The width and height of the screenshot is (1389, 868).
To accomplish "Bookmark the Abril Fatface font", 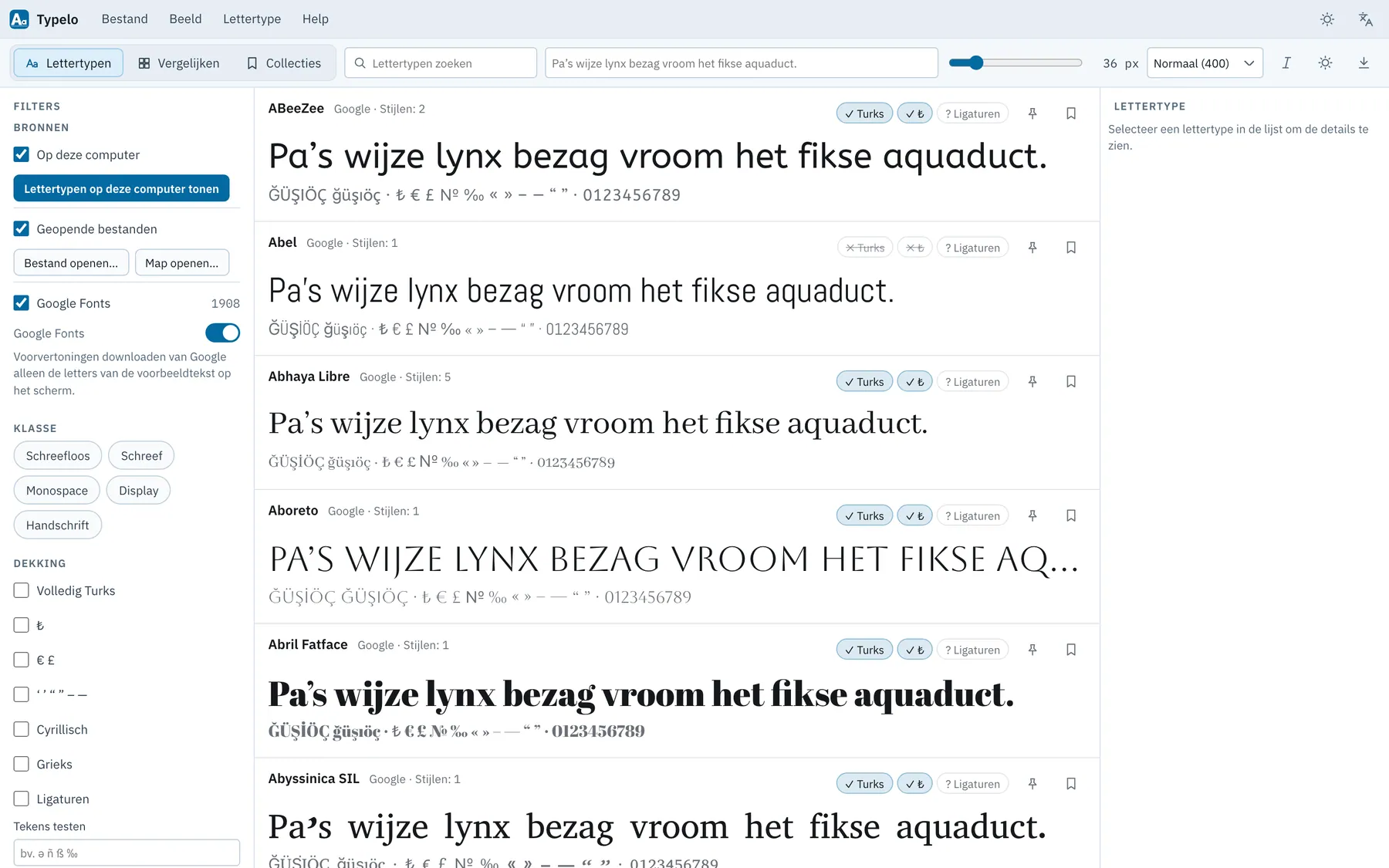I will pos(1071,650).
